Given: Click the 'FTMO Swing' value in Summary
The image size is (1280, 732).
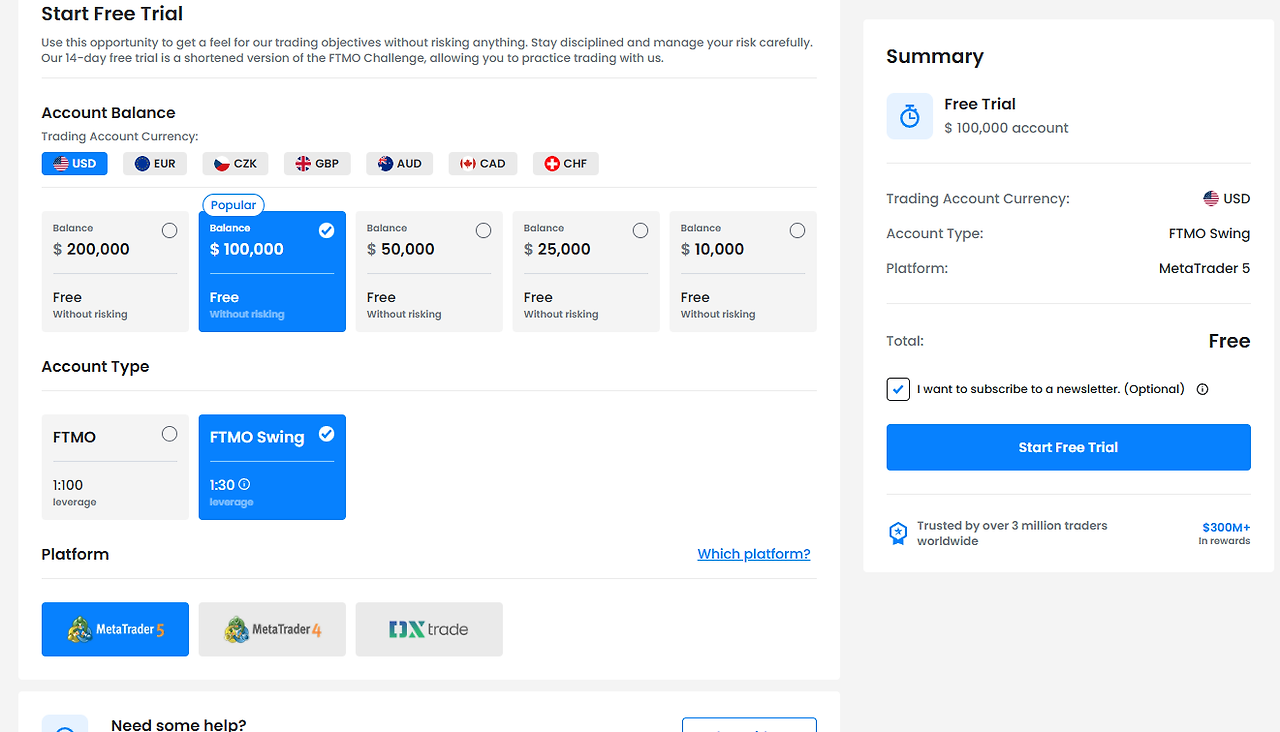Looking at the screenshot, I should click(x=1209, y=233).
